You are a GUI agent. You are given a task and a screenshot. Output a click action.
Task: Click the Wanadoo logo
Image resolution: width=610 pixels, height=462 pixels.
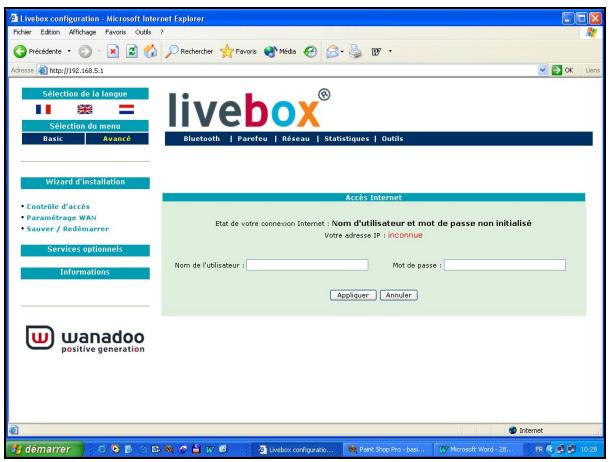pos(85,340)
